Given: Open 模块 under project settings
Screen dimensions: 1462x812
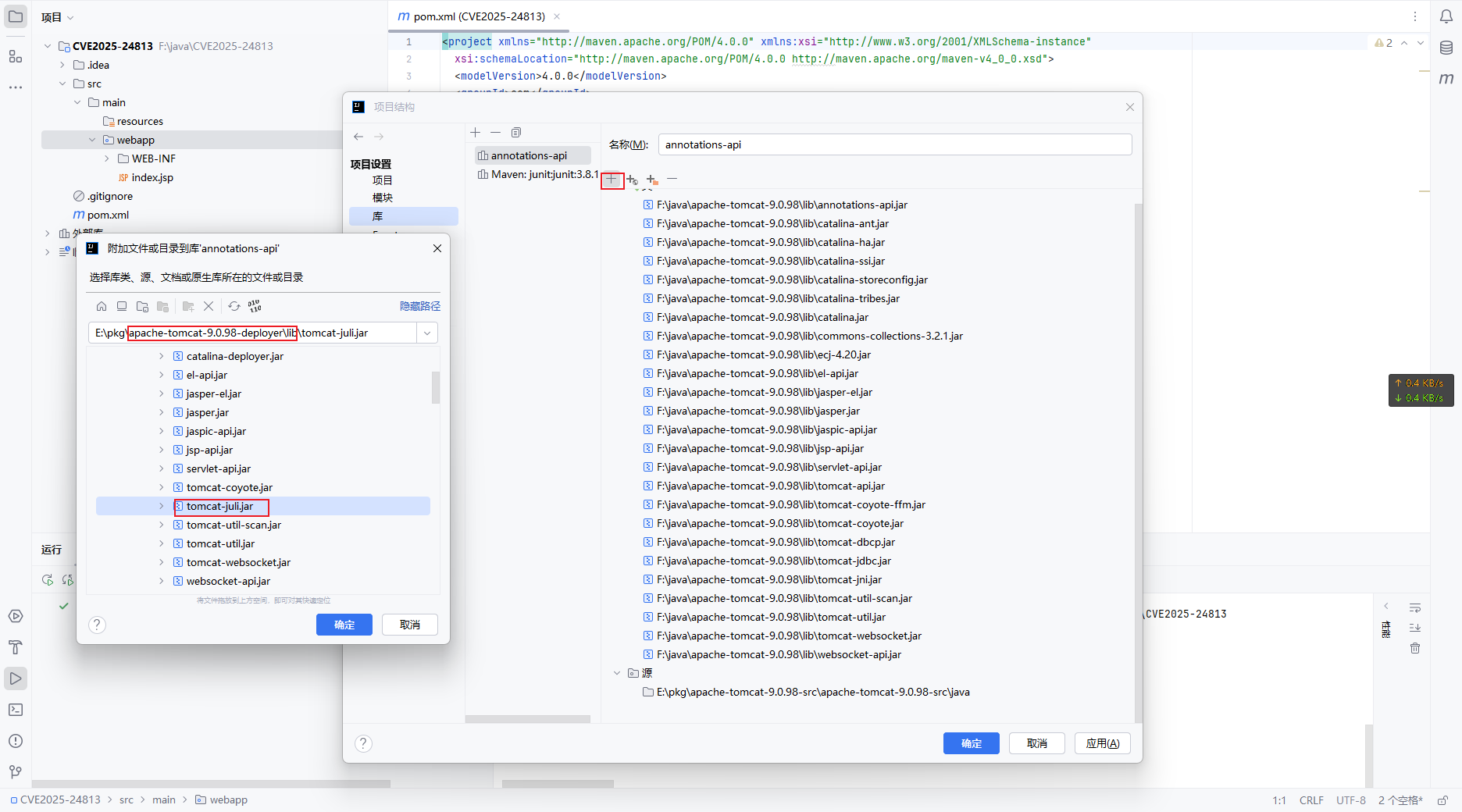Looking at the screenshot, I should pos(383,198).
